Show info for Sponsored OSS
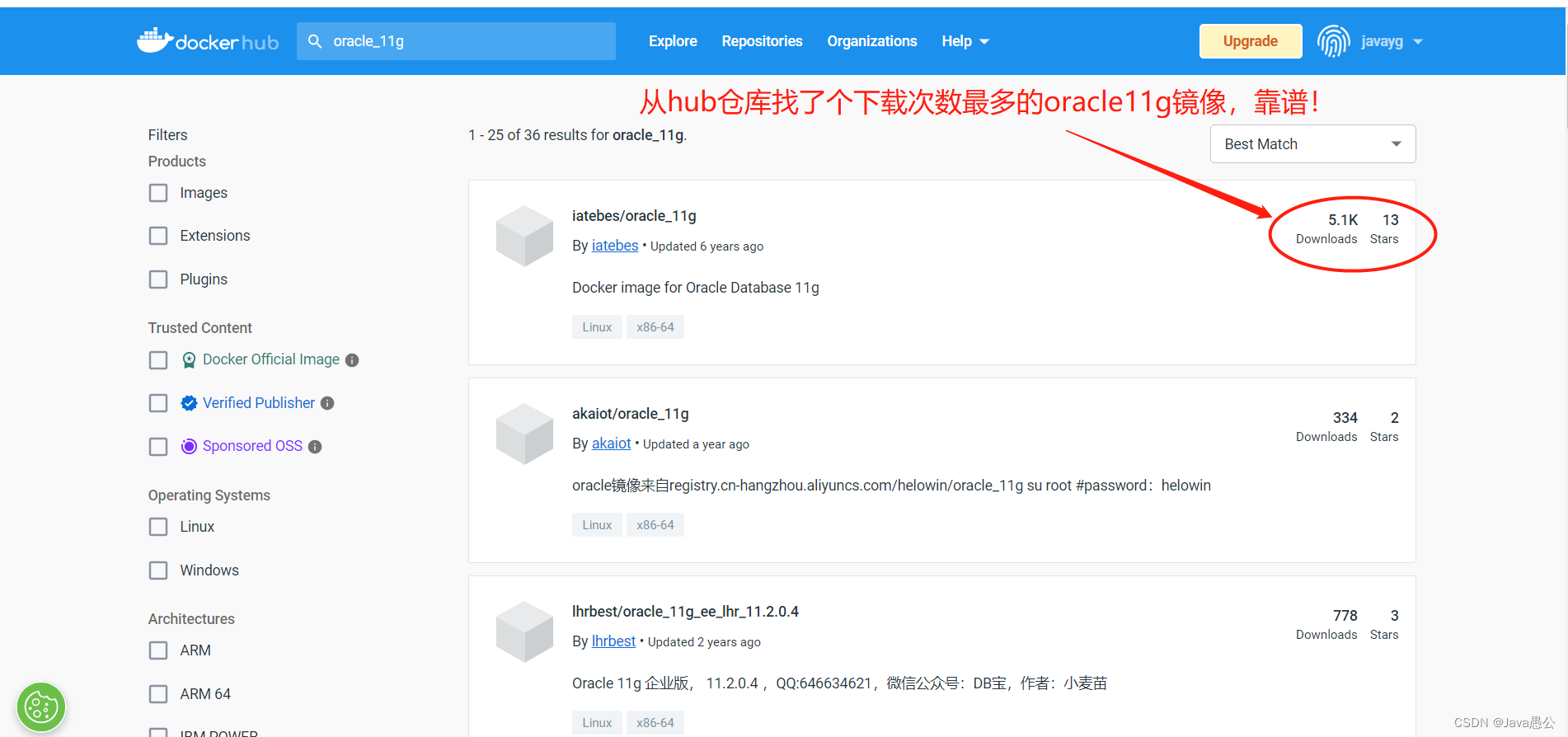Image resolution: width=1568 pixels, height=737 pixels. tap(315, 447)
